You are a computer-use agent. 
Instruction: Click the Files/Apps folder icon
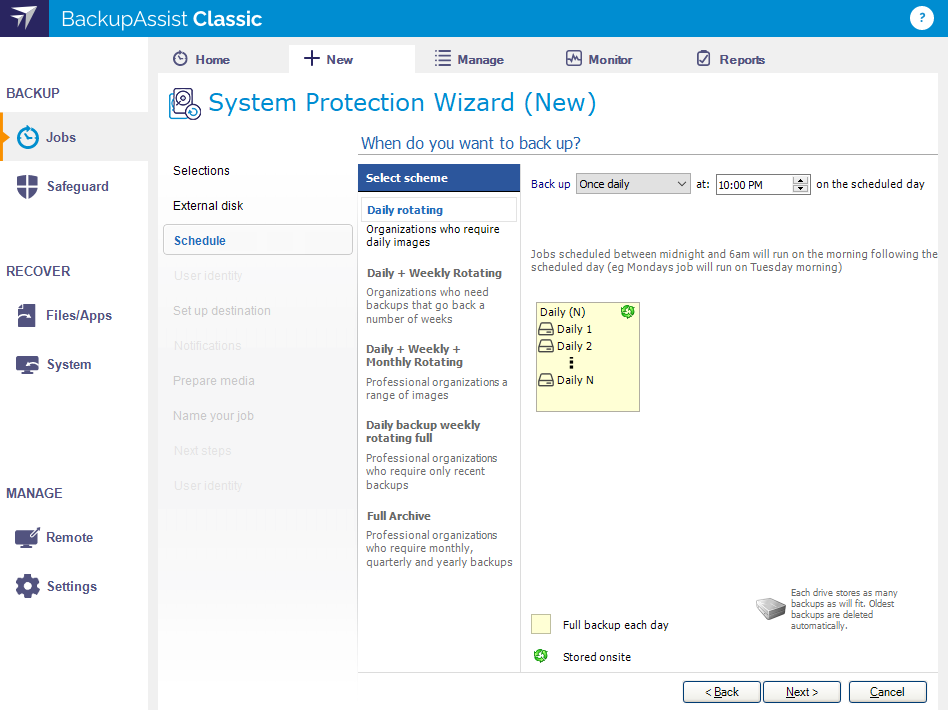coord(27,315)
